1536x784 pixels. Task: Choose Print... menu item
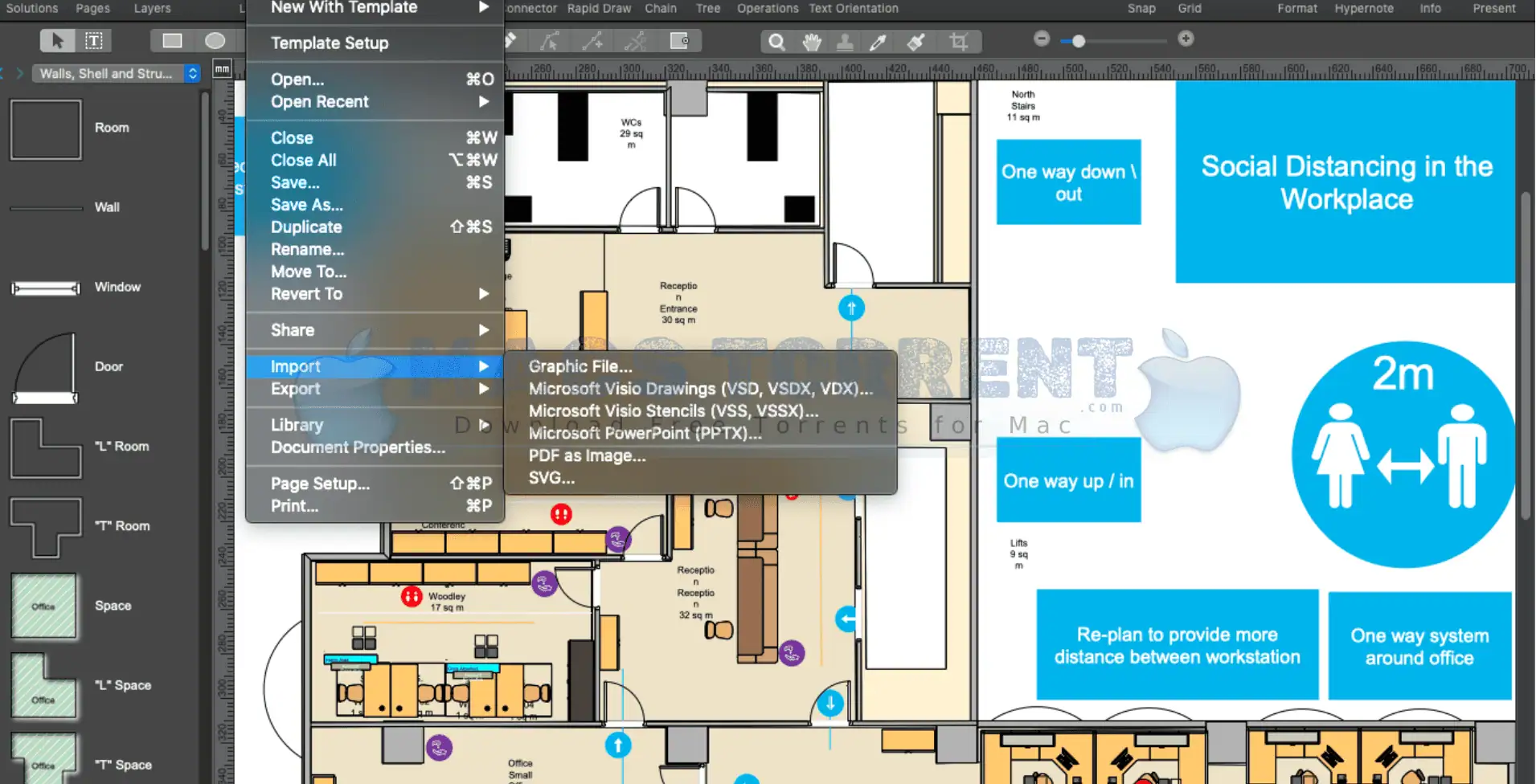coord(375,506)
